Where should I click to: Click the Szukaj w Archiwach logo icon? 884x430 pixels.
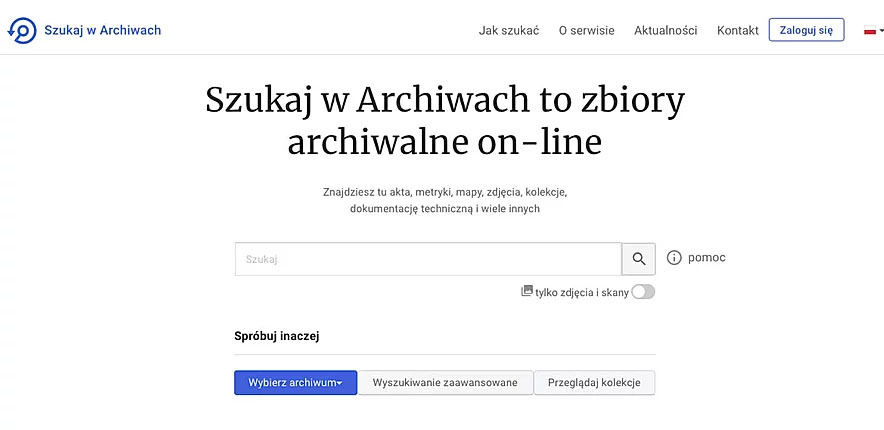coord(21,30)
